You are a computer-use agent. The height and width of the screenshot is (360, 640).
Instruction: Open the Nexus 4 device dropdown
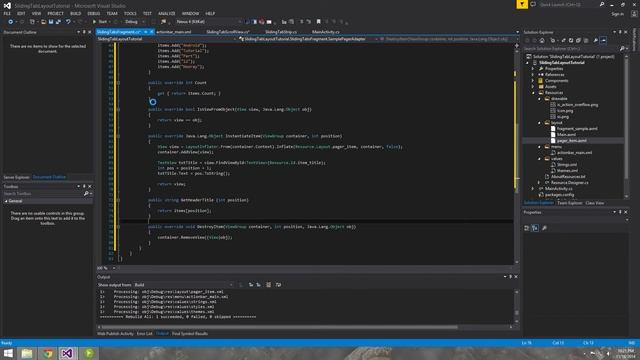point(209,22)
